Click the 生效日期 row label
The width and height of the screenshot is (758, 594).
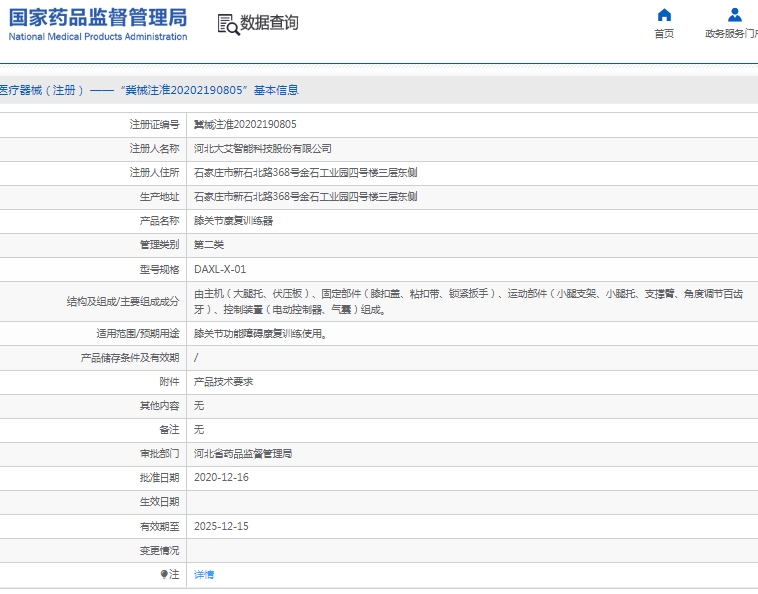[x=160, y=502]
